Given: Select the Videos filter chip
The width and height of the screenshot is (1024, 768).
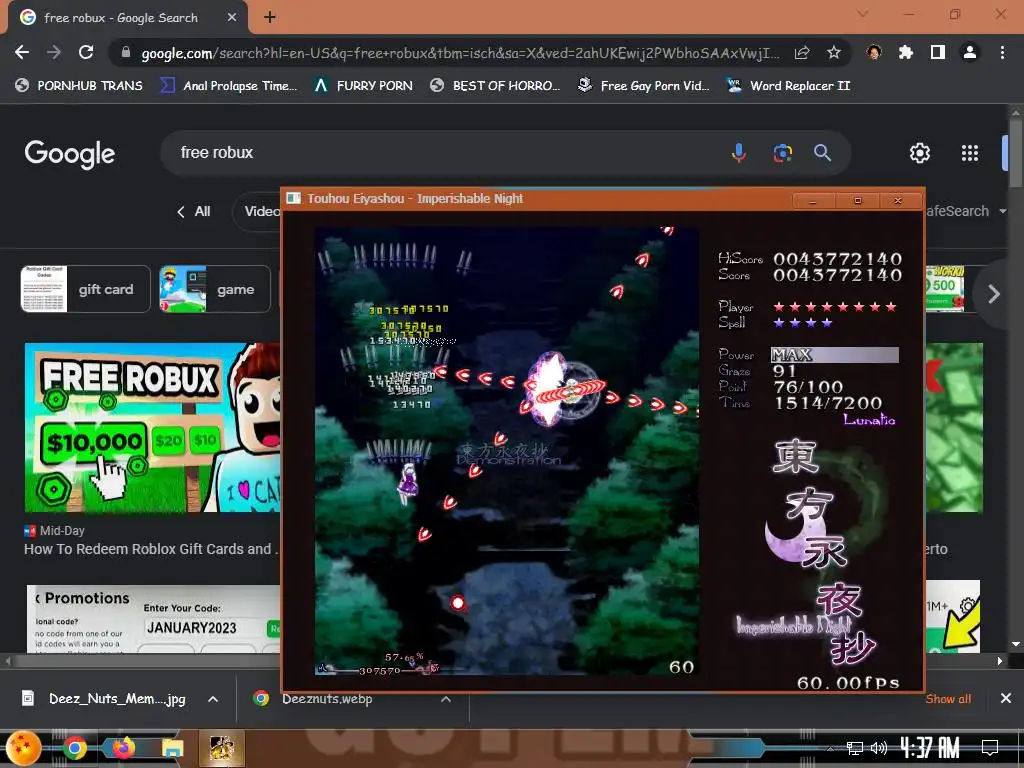Looking at the screenshot, I should (x=258, y=212).
